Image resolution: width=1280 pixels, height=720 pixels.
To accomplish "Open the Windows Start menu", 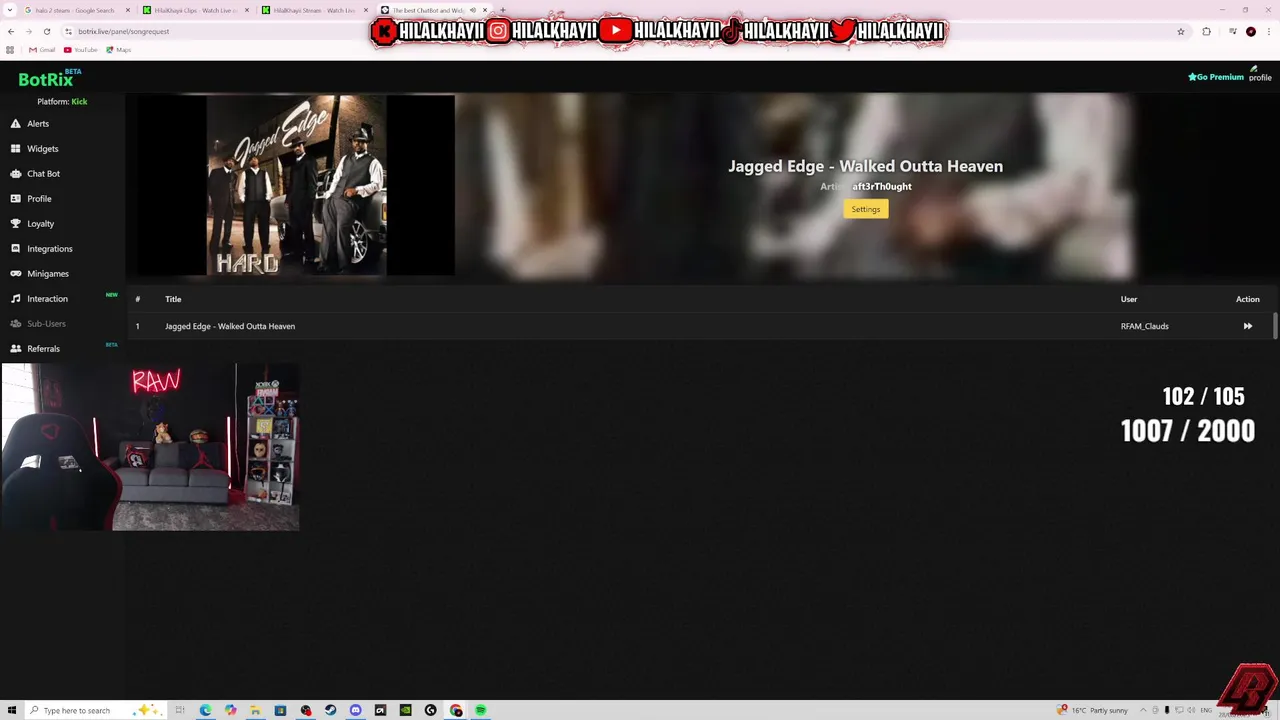I will coord(12,710).
